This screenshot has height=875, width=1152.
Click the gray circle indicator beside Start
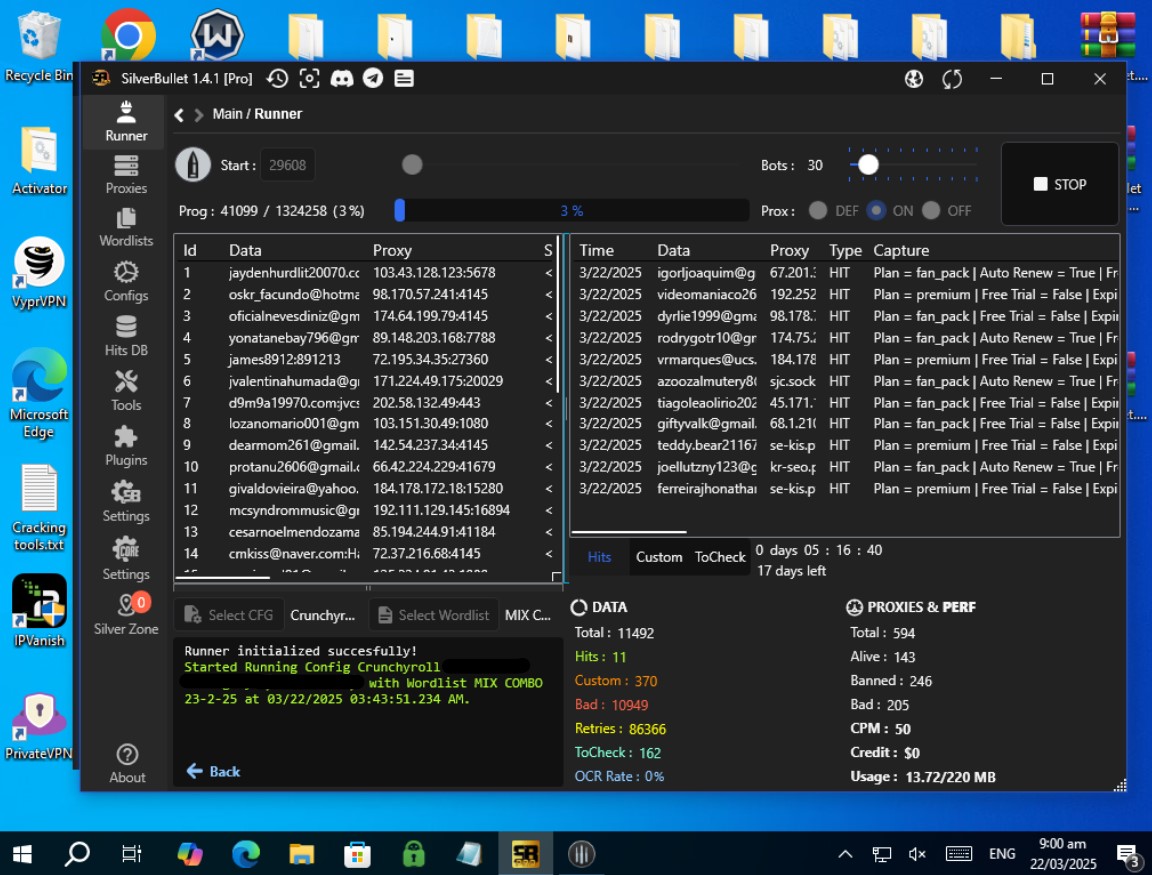[x=412, y=165]
